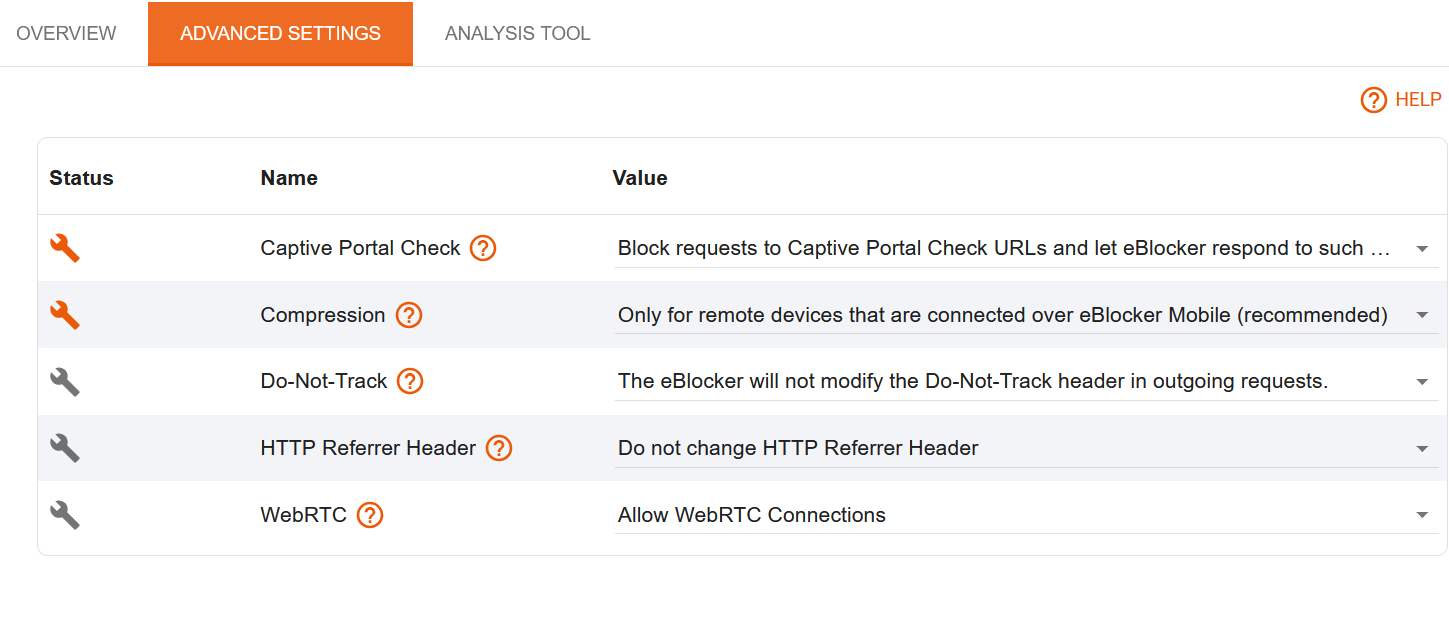Show the help question mark for Compression
The width and height of the screenshot is (1449, 624).
409,315
